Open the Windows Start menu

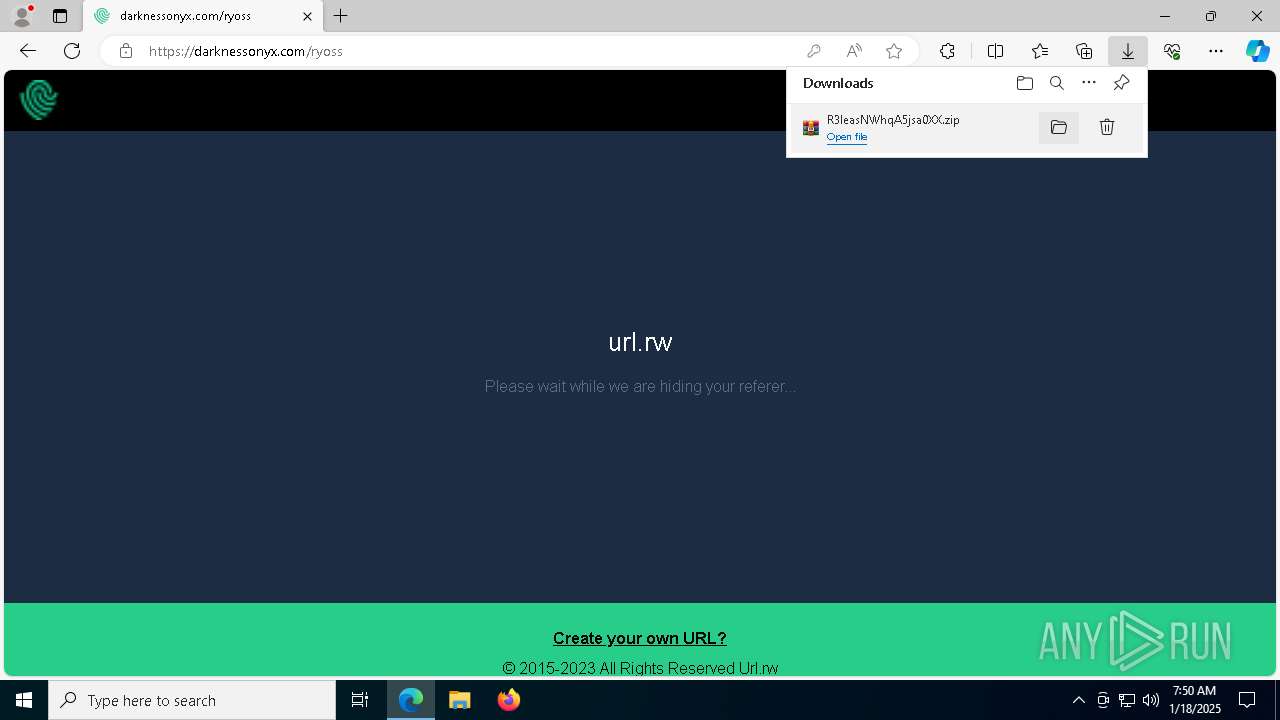point(24,700)
